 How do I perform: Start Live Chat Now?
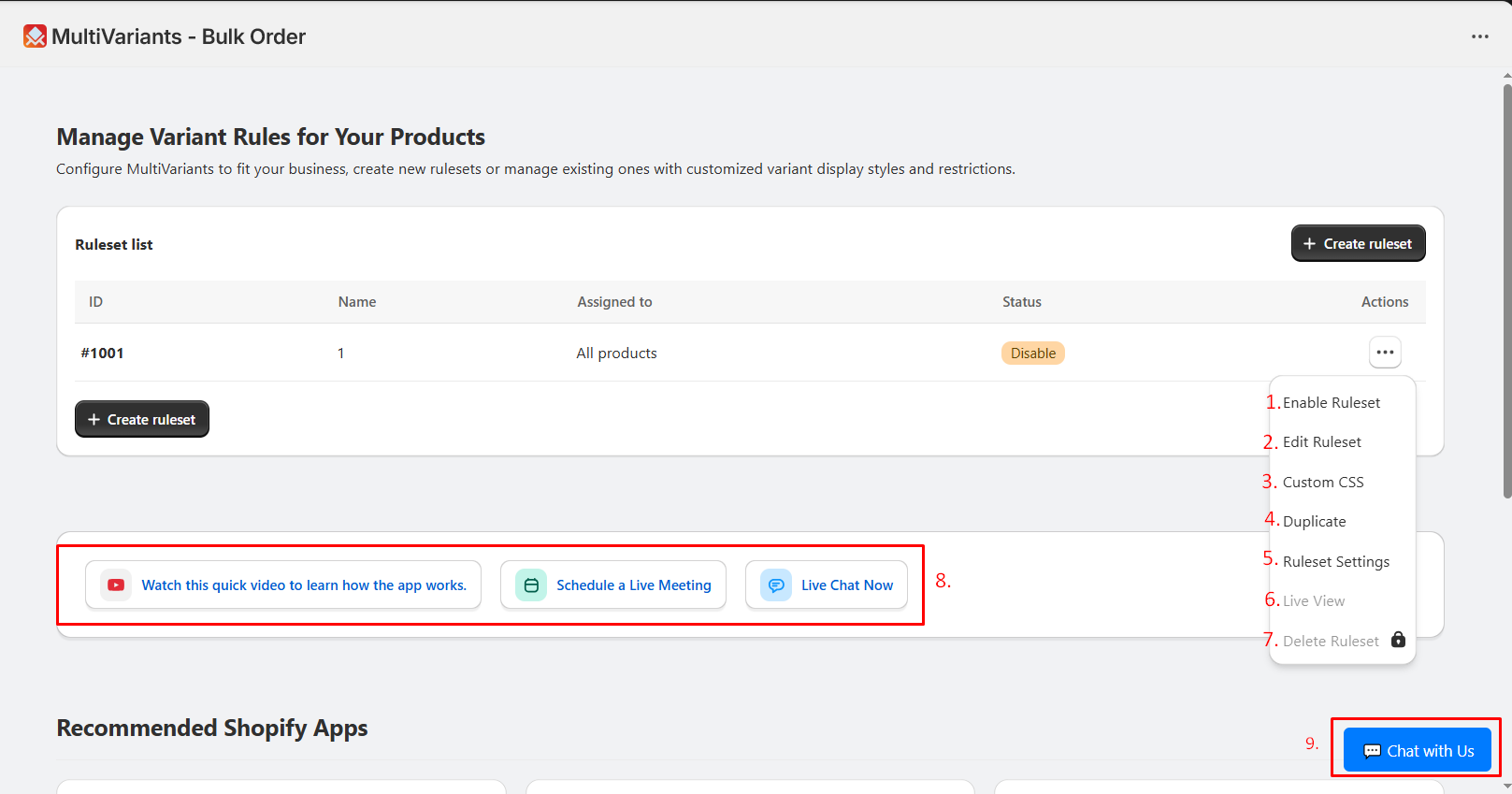[x=827, y=585]
